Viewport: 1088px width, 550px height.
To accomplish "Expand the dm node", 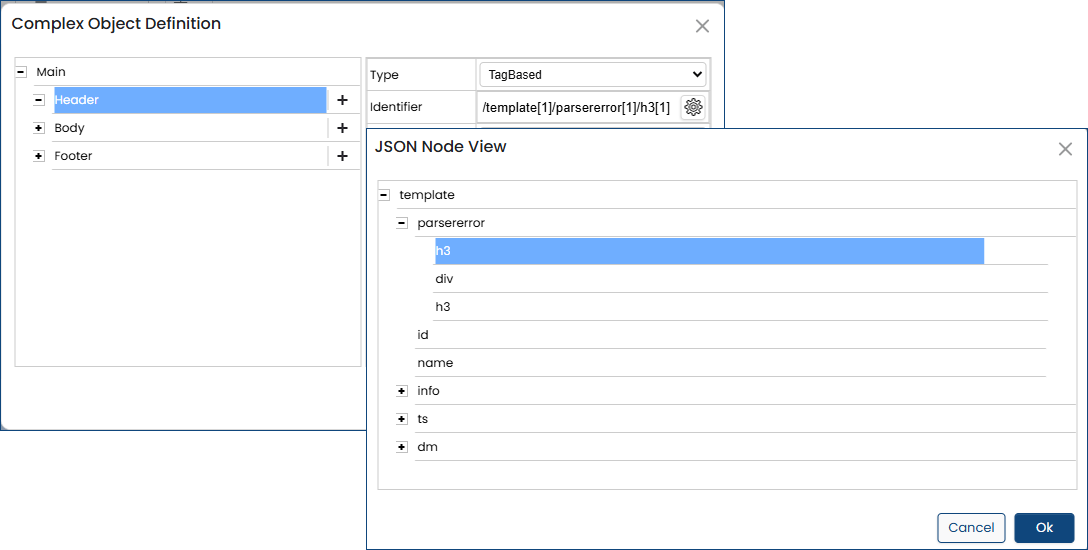I will 402,447.
